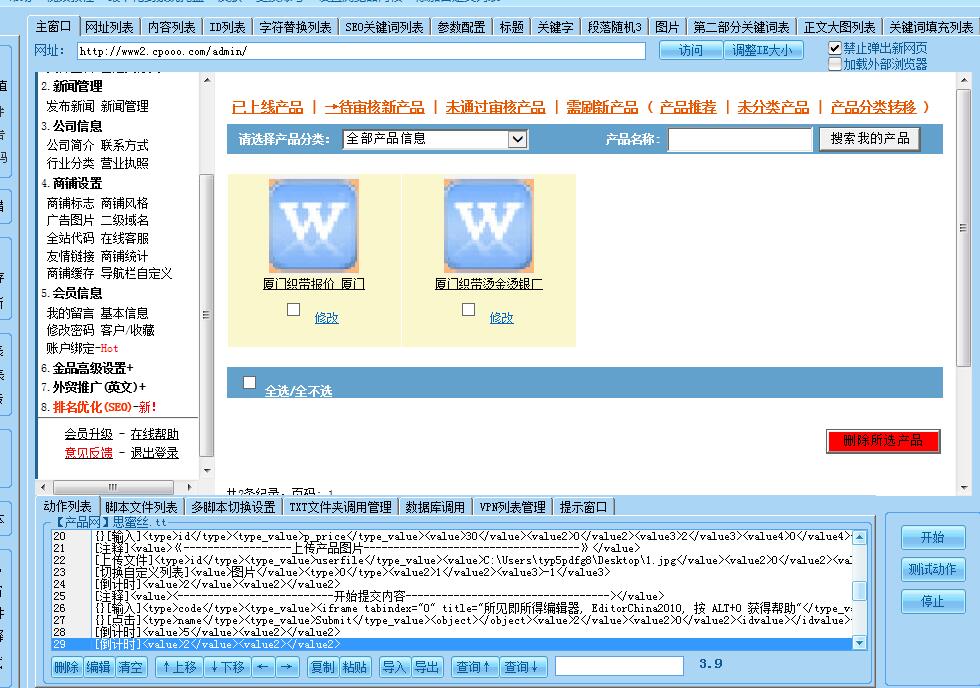Move action up with ↑上移 button
980x688 pixels.
[x=179, y=667]
